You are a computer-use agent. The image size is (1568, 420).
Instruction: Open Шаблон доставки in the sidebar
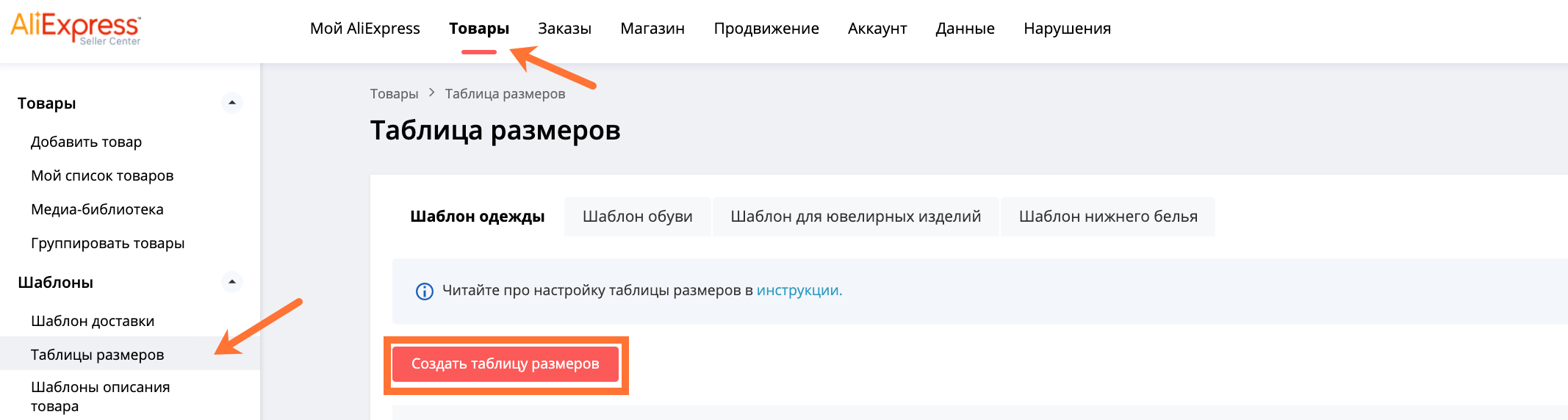93,321
